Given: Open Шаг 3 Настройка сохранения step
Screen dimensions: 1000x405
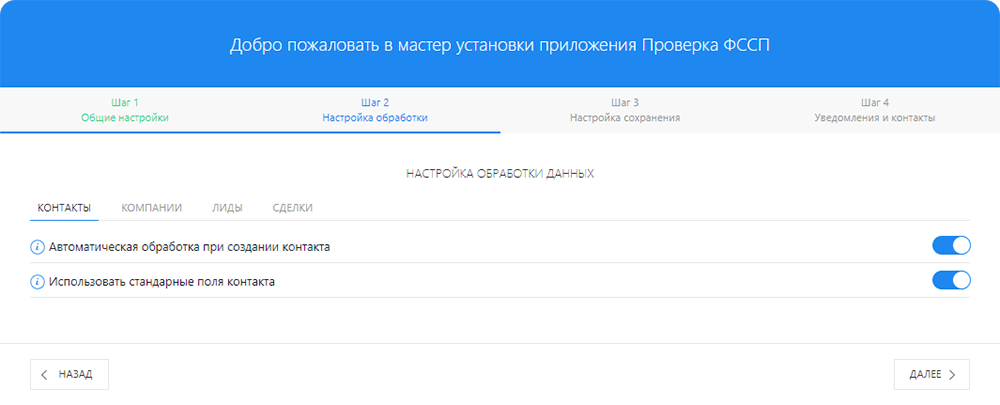Looking at the screenshot, I should 625,110.
